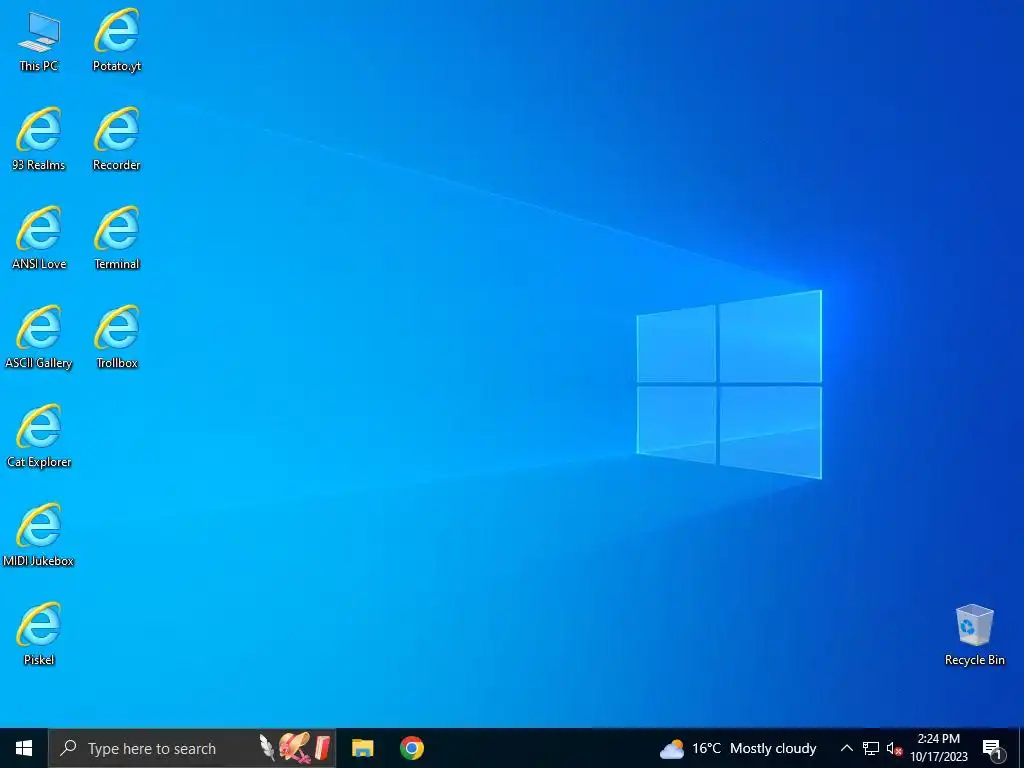
Task: Select the MIDI Jukebox shortcut
Action: click(x=39, y=536)
